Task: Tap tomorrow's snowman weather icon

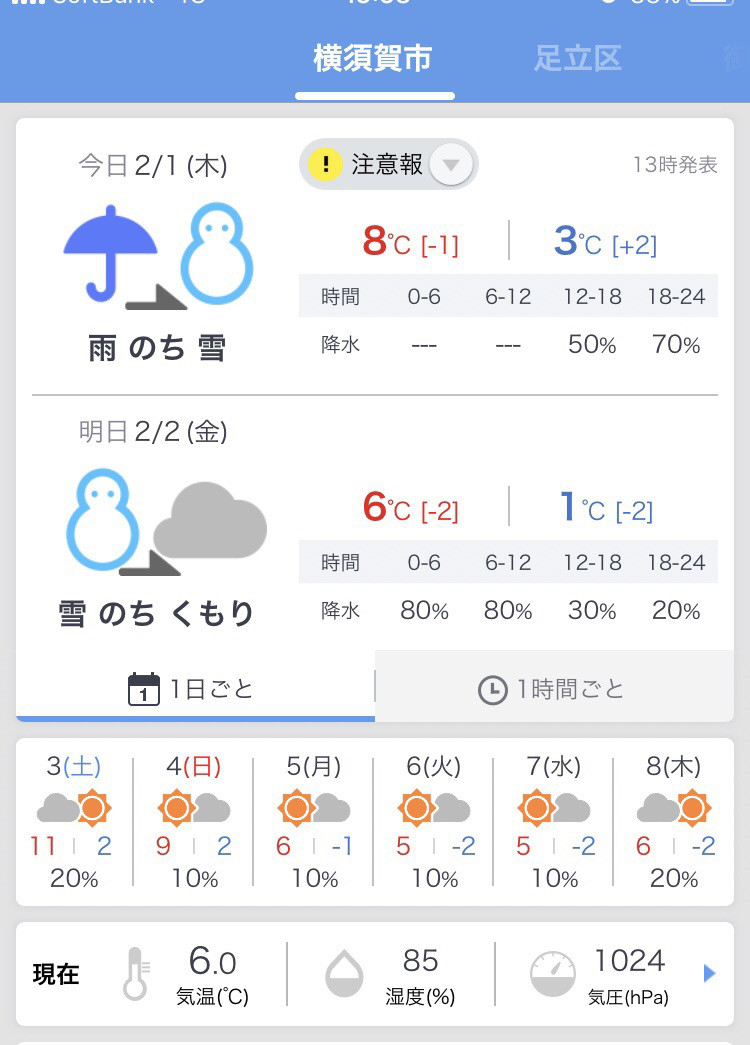Action: tap(103, 519)
